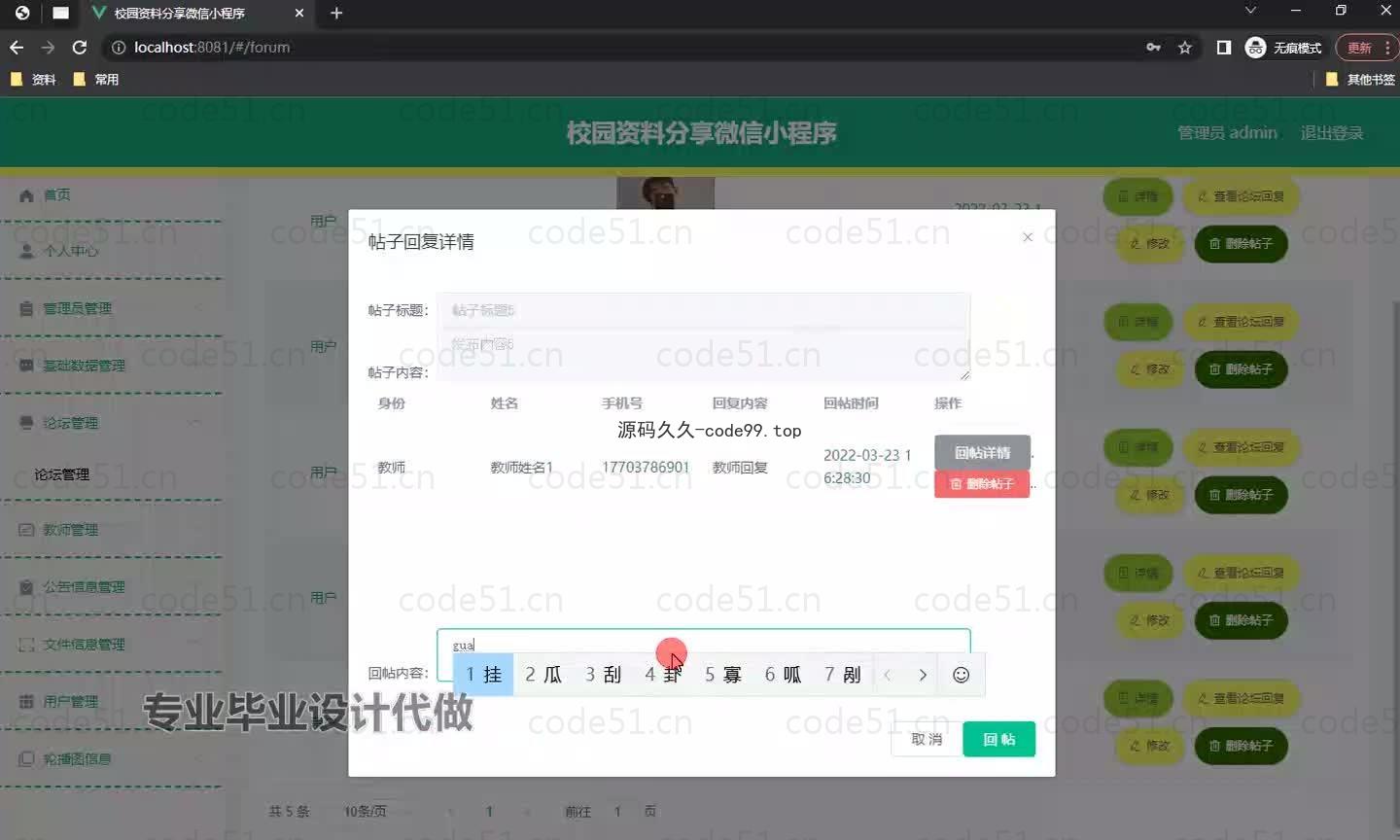Image resolution: width=1400 pixels, height=840 pixels.
Task: Bookmark this page with the star icon
Action: click(x=1185, y=48)
